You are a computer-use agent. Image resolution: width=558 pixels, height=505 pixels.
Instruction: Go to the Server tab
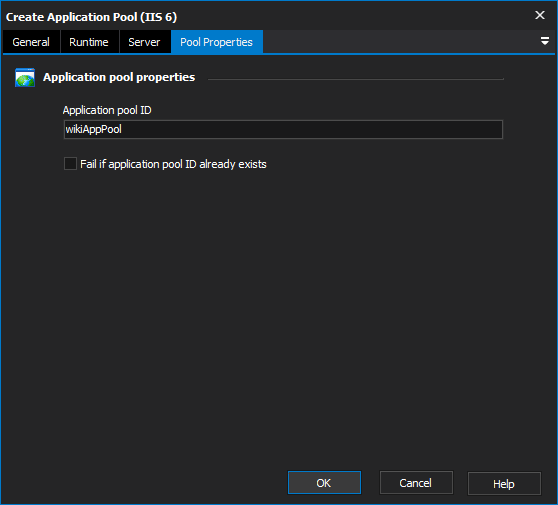click(x=144, y=42)
